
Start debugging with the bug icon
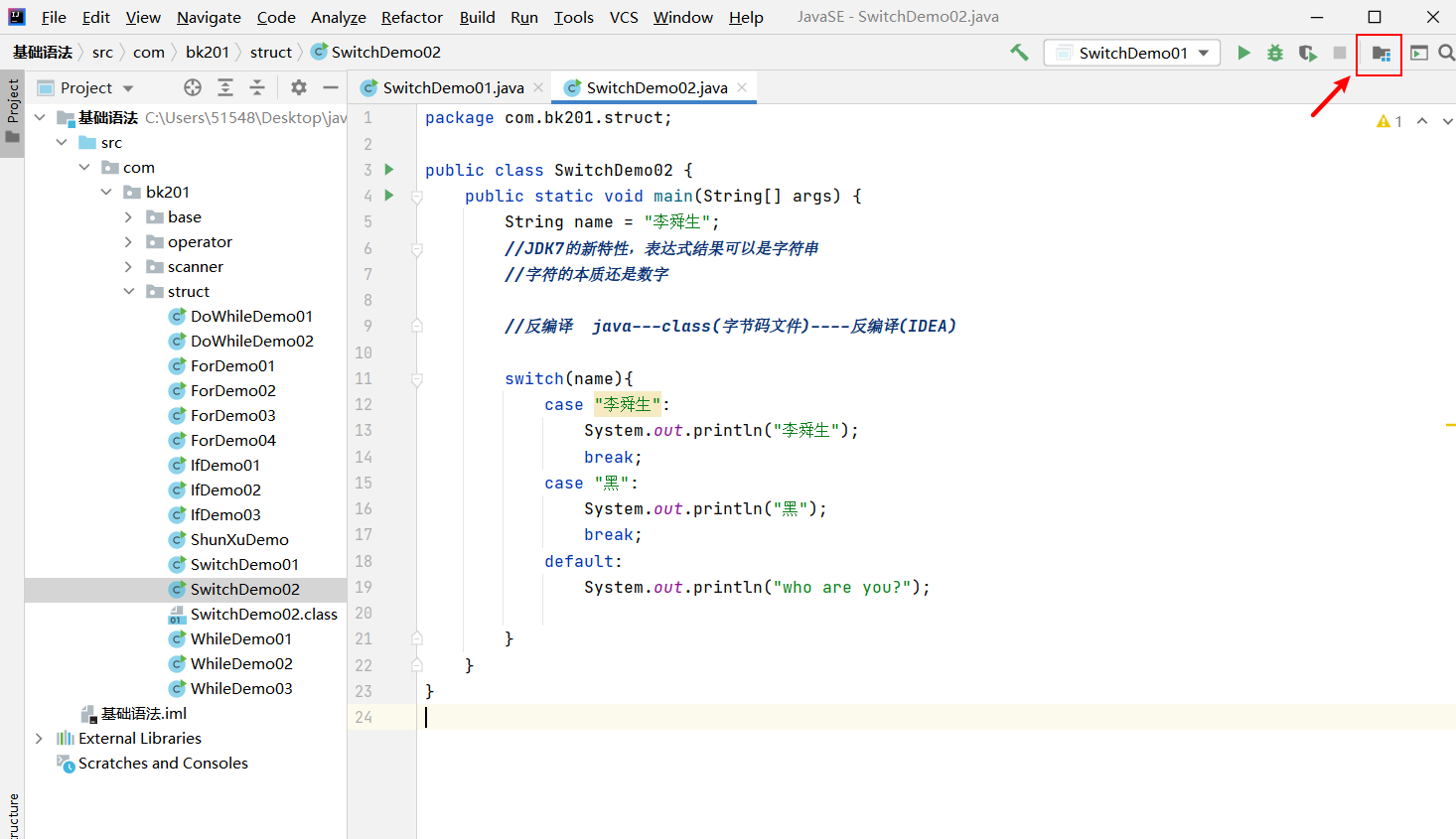(1275, 53)
